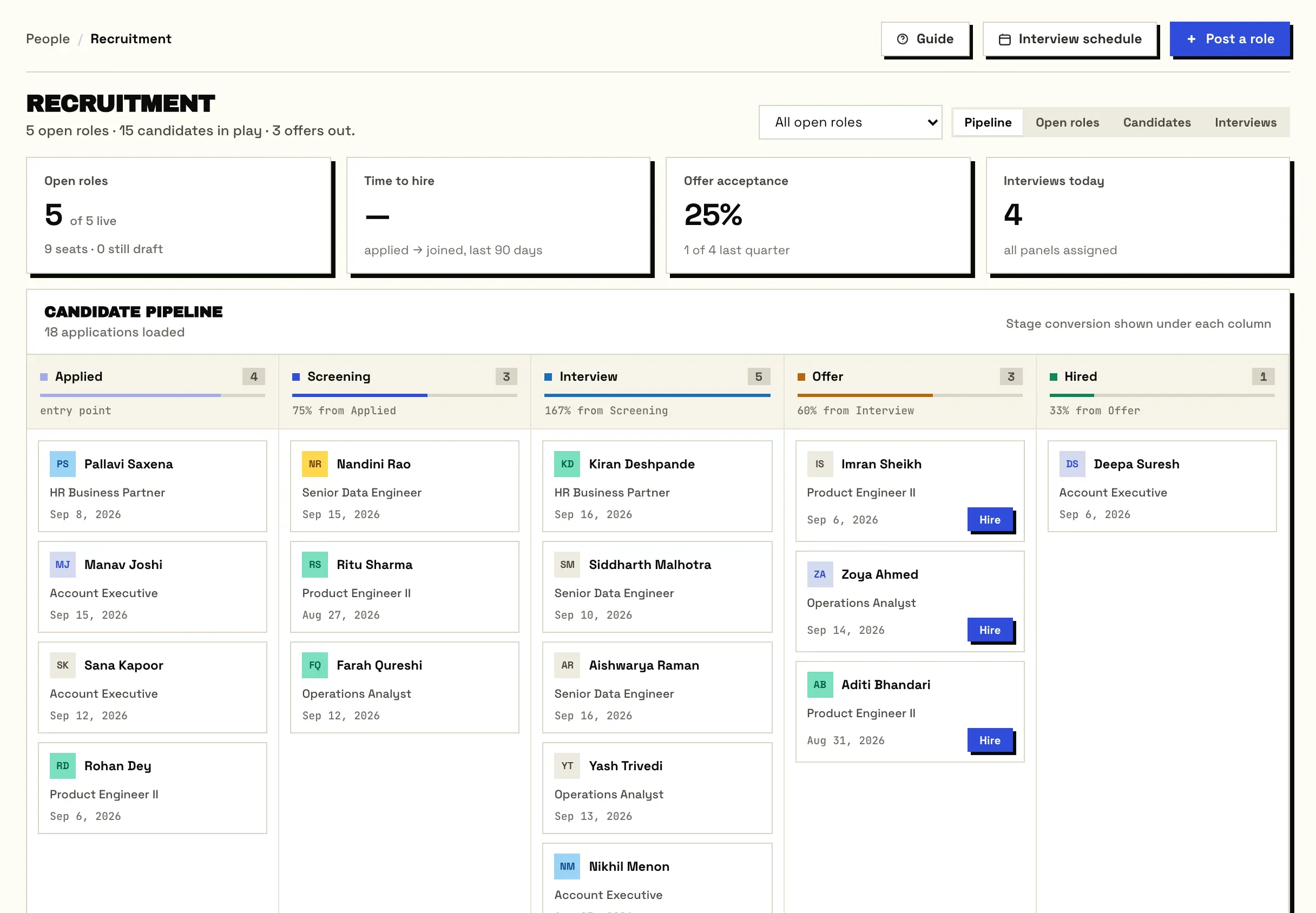Click Nandini Rao's Senior Data Engineer role
The height and width of the screenshot is (913, 1316).
(361, 493)
